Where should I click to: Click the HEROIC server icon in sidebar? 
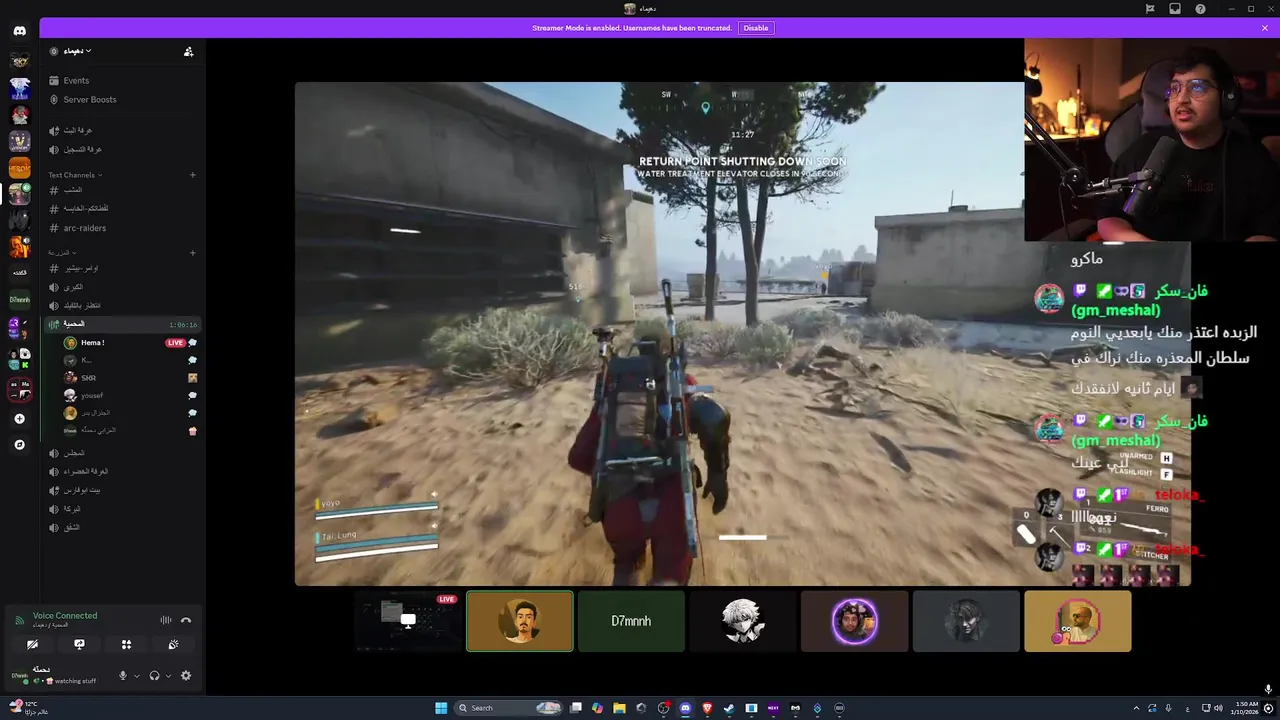coord(19,168)
